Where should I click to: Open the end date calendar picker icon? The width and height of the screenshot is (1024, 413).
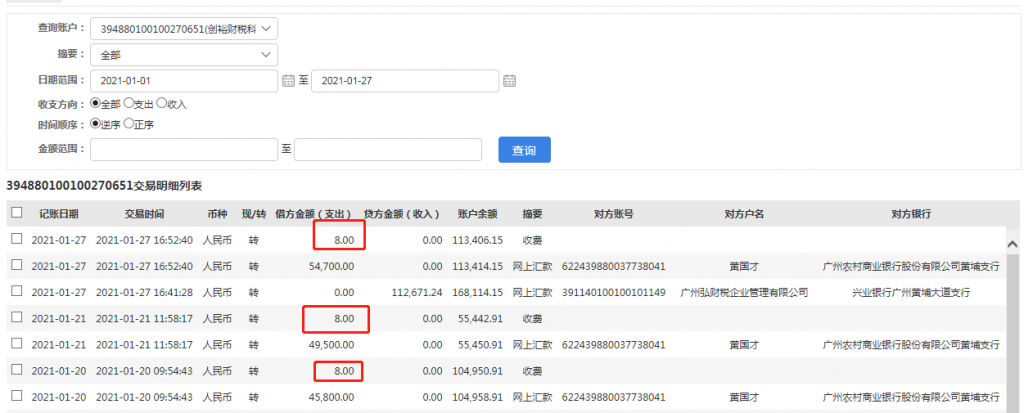509,80
